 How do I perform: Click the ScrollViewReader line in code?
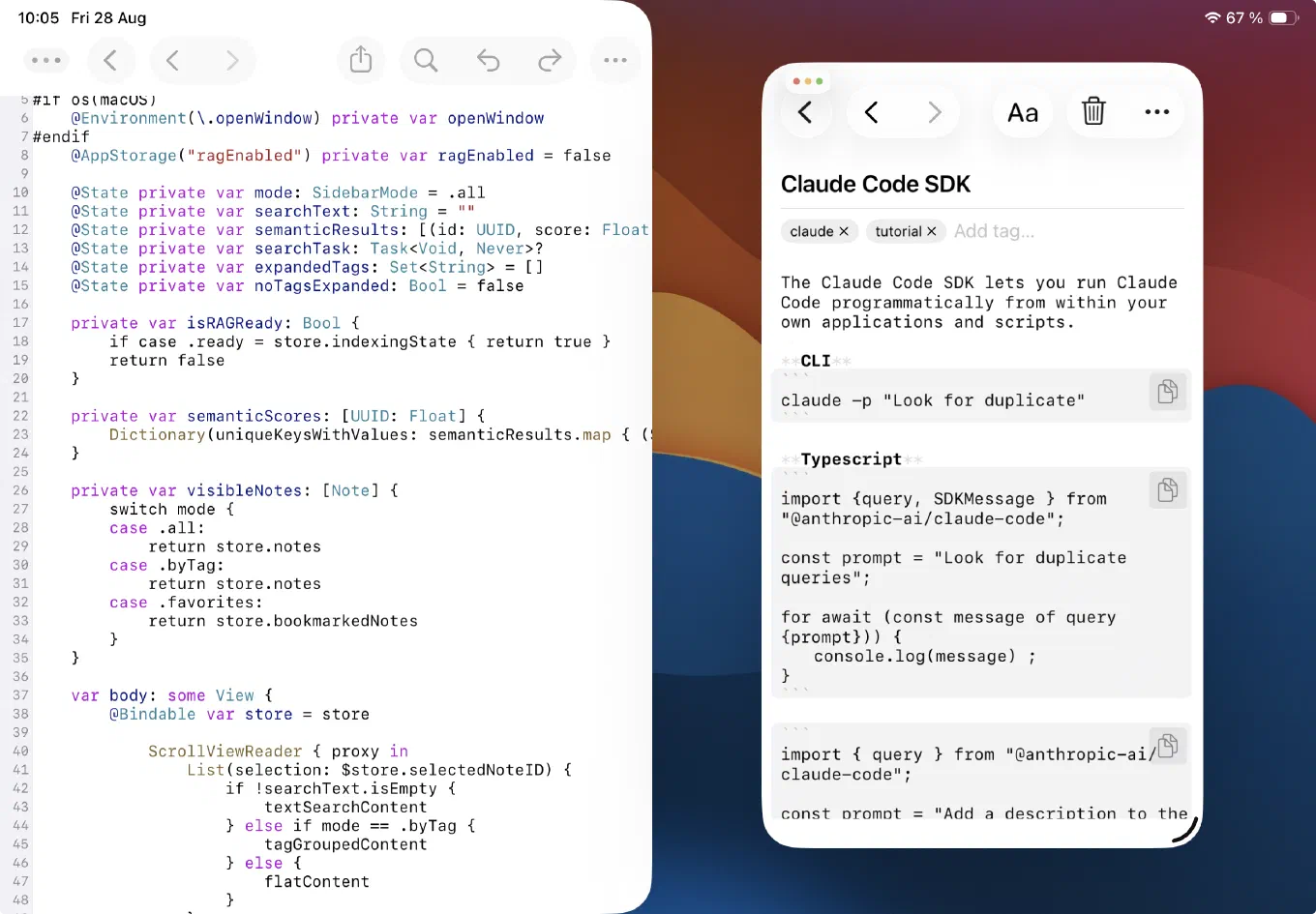pos(278,752)
